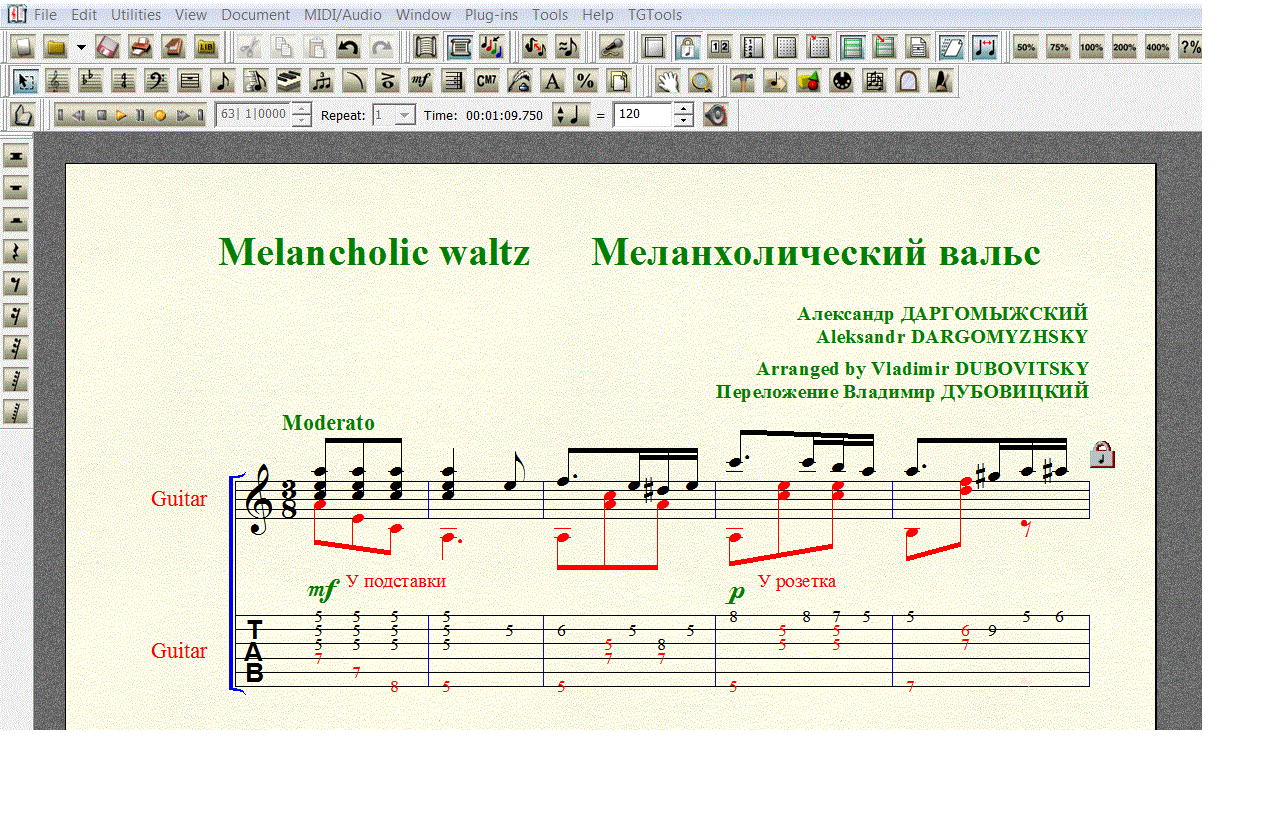
Task: Select the MIDI tool round connector icon
Action: 842,81
